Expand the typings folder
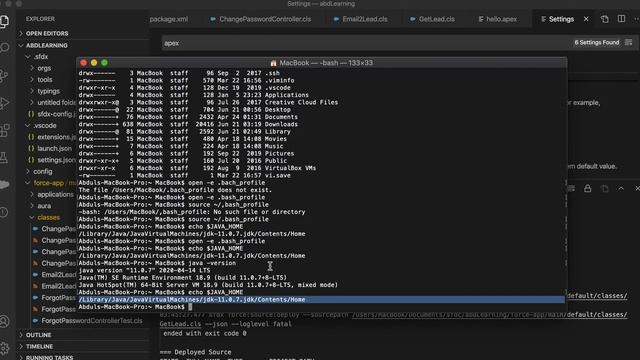Image resolution: width=640 pixels, height=360 pixels. [x=48, y=91]
